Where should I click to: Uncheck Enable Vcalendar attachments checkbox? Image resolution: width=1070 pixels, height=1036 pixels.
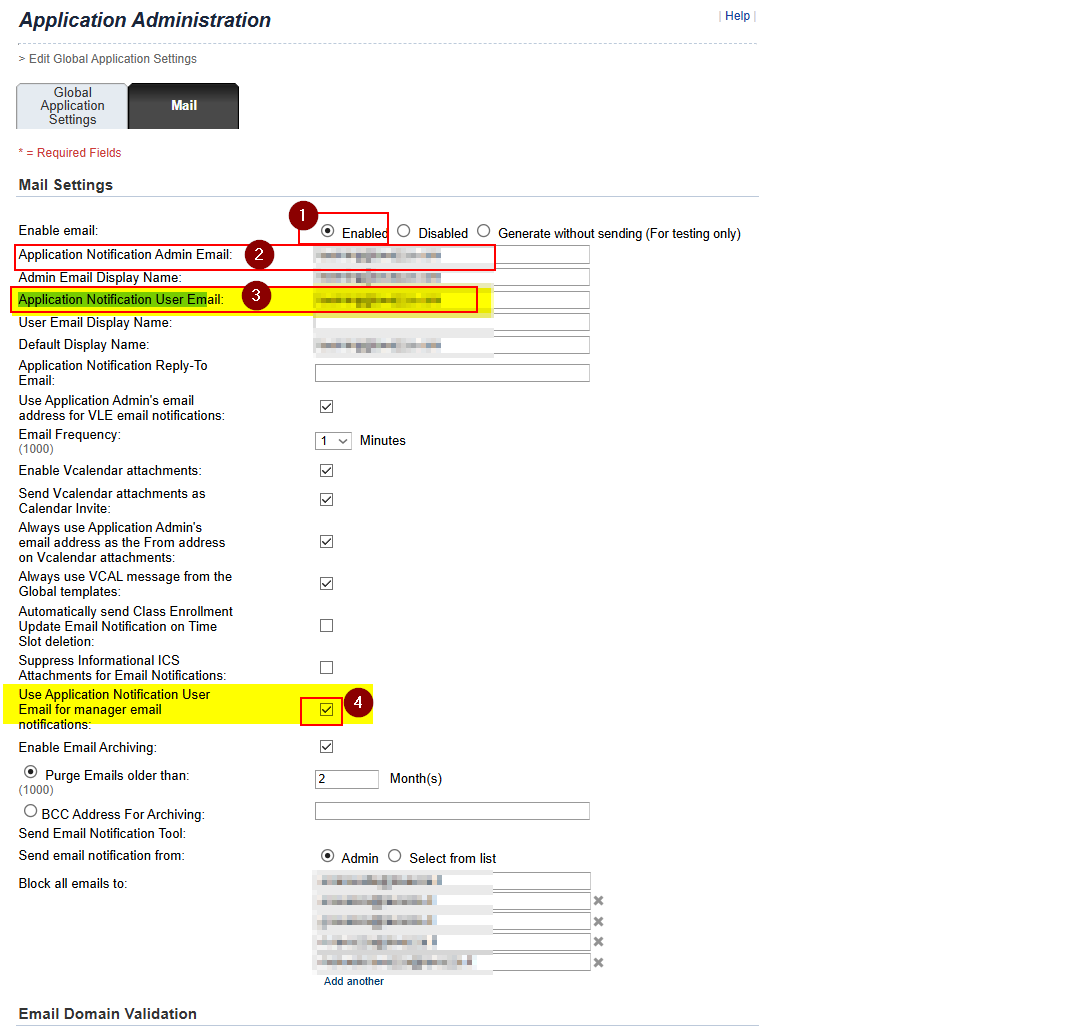(326, 471)
